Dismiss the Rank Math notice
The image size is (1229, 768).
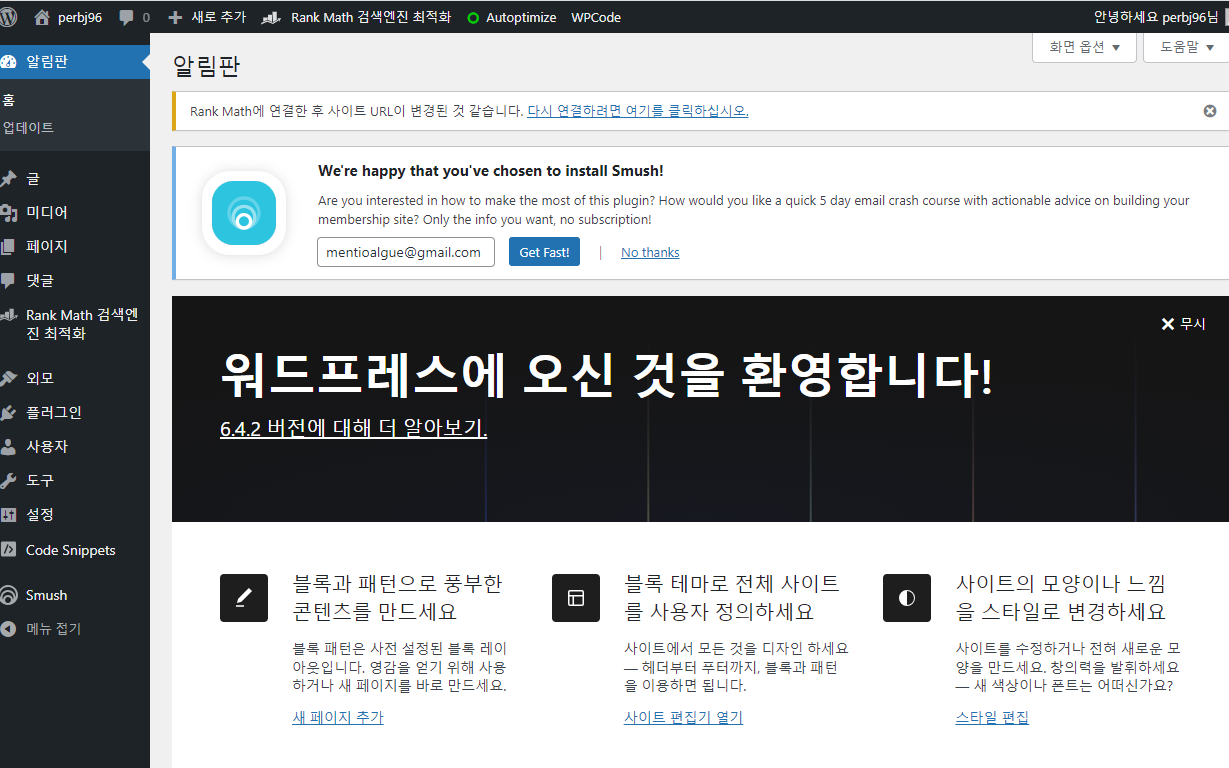pos(1210,111)
